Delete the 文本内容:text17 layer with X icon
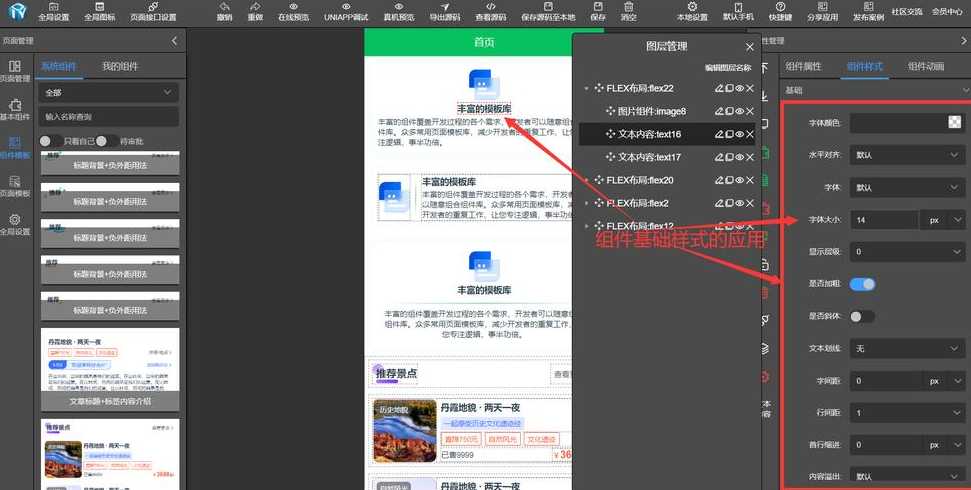Image resolution: width=971 pixels, height=490 pixels. coord(750,157)
